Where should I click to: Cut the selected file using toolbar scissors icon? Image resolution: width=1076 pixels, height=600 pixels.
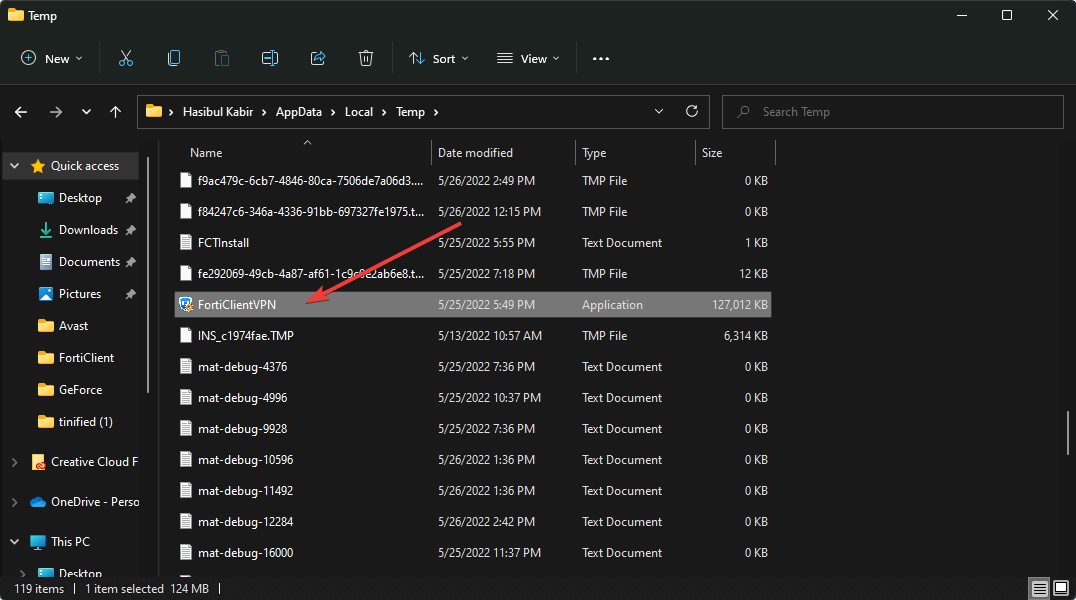tap(125, 58)
